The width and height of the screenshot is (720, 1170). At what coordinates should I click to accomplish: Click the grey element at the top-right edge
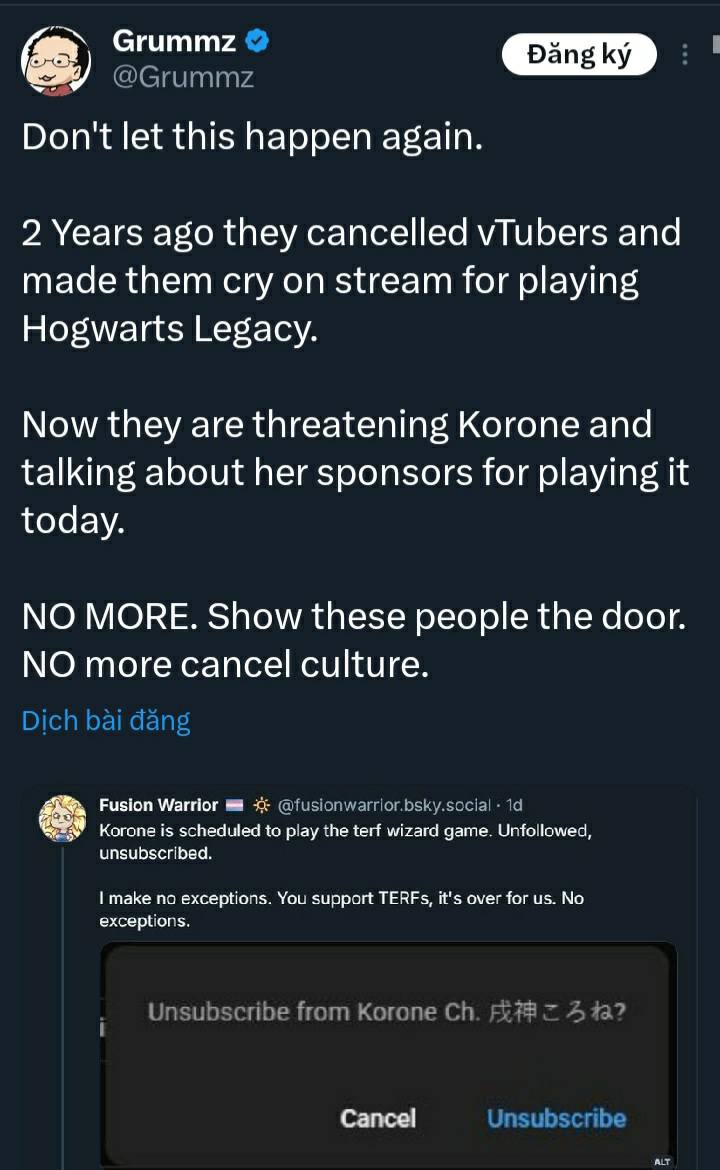[x=715, y=44]
